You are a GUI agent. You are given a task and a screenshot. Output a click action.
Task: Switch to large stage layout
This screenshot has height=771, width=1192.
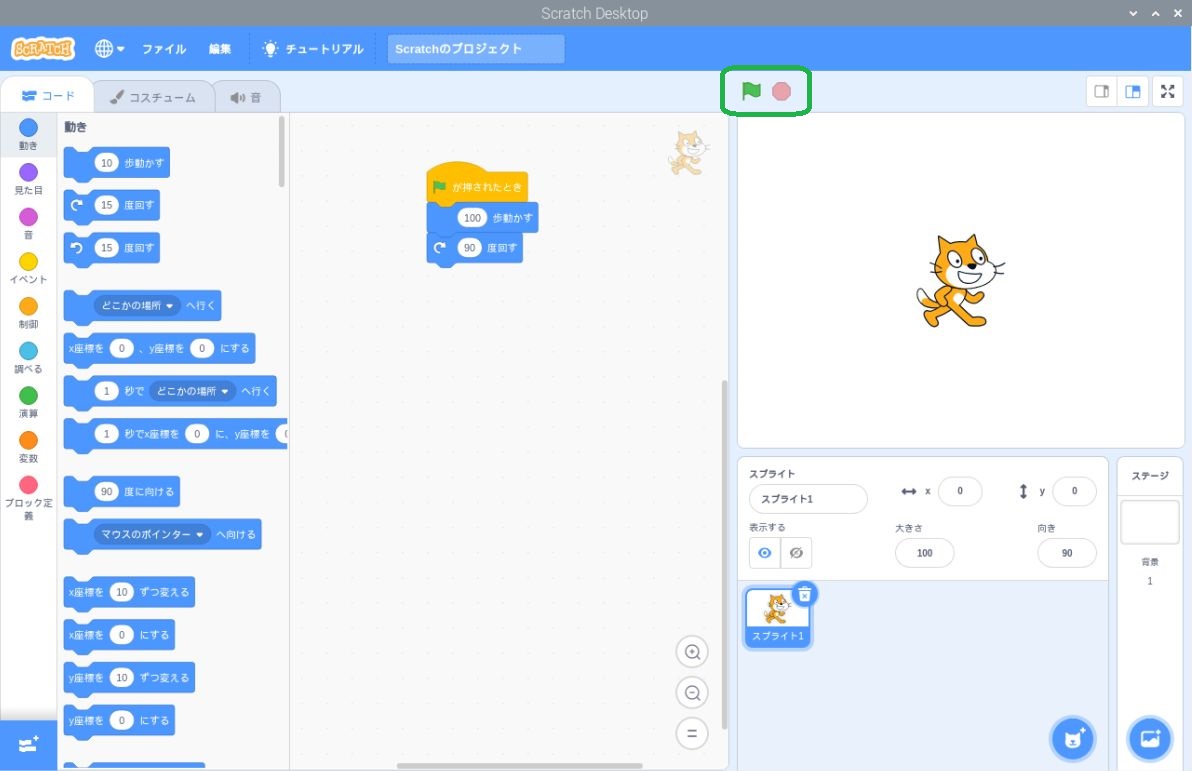tap(1133, 92)
